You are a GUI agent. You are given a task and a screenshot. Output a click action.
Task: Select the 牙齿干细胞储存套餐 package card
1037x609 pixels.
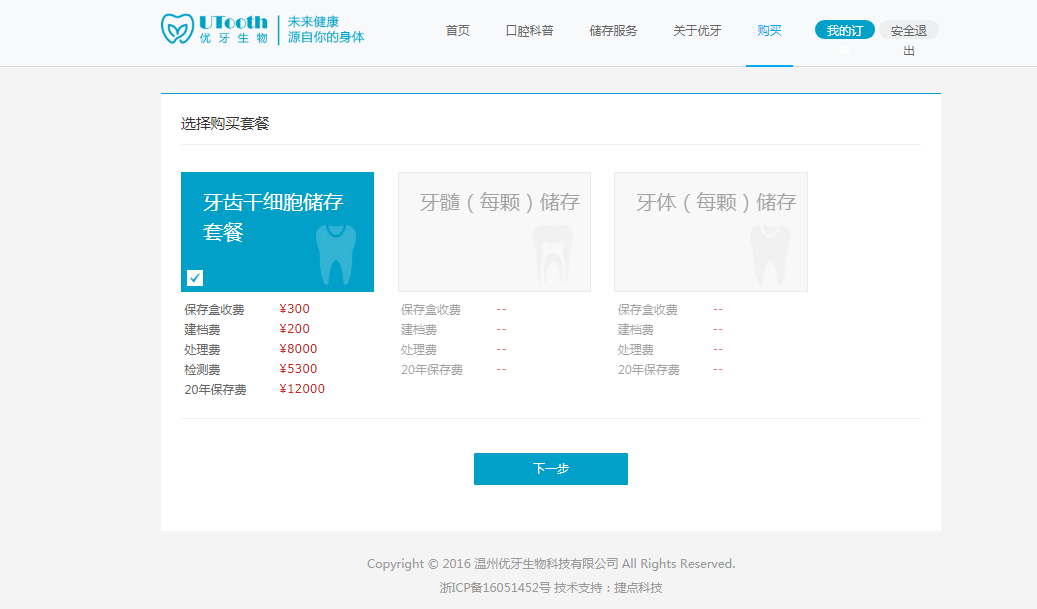277,231
